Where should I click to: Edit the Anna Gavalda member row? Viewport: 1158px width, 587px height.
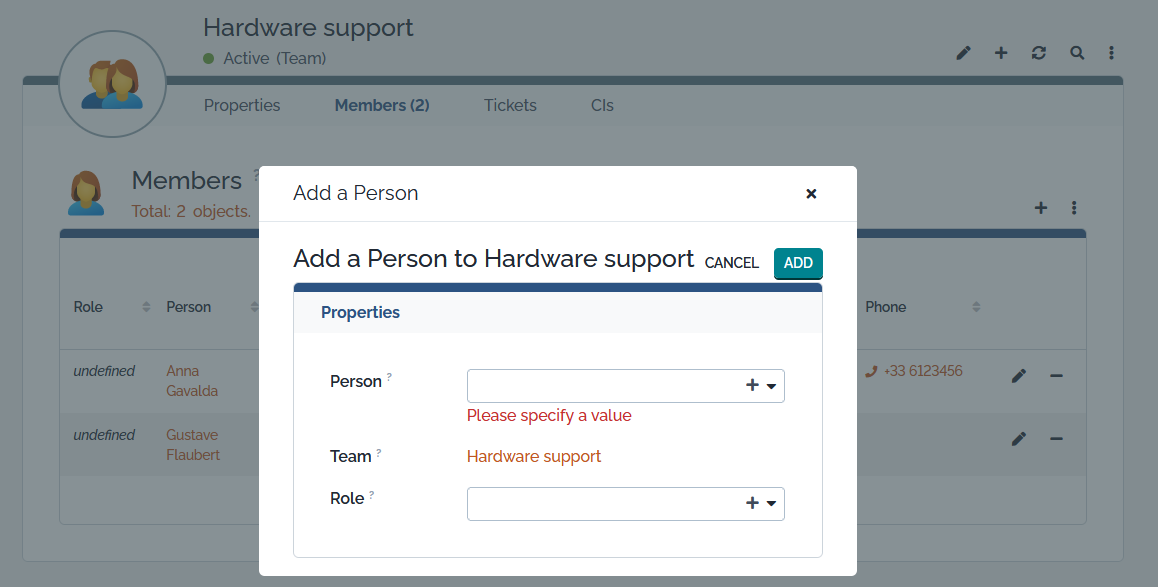[x=1018, y=376]
